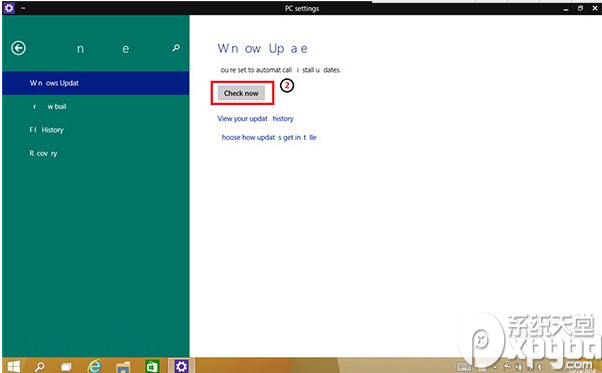This screenshot has width=602, height=373.
Task: Open the Windows Store taskbar icon
Action: tap(152, 366)
